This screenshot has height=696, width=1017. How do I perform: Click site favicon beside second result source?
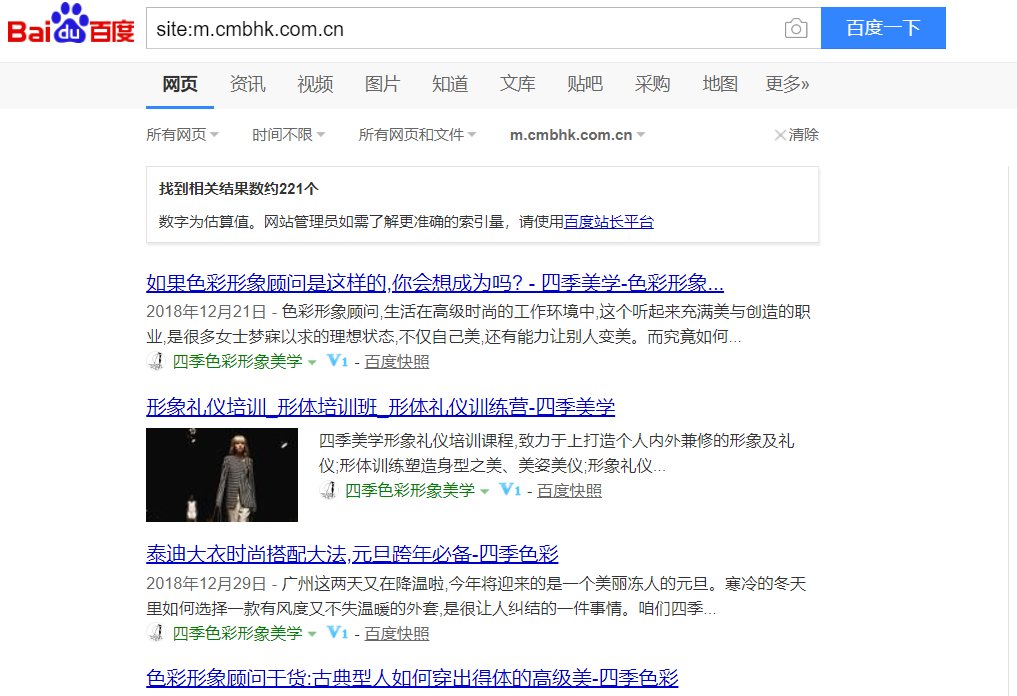coord(328,490)
